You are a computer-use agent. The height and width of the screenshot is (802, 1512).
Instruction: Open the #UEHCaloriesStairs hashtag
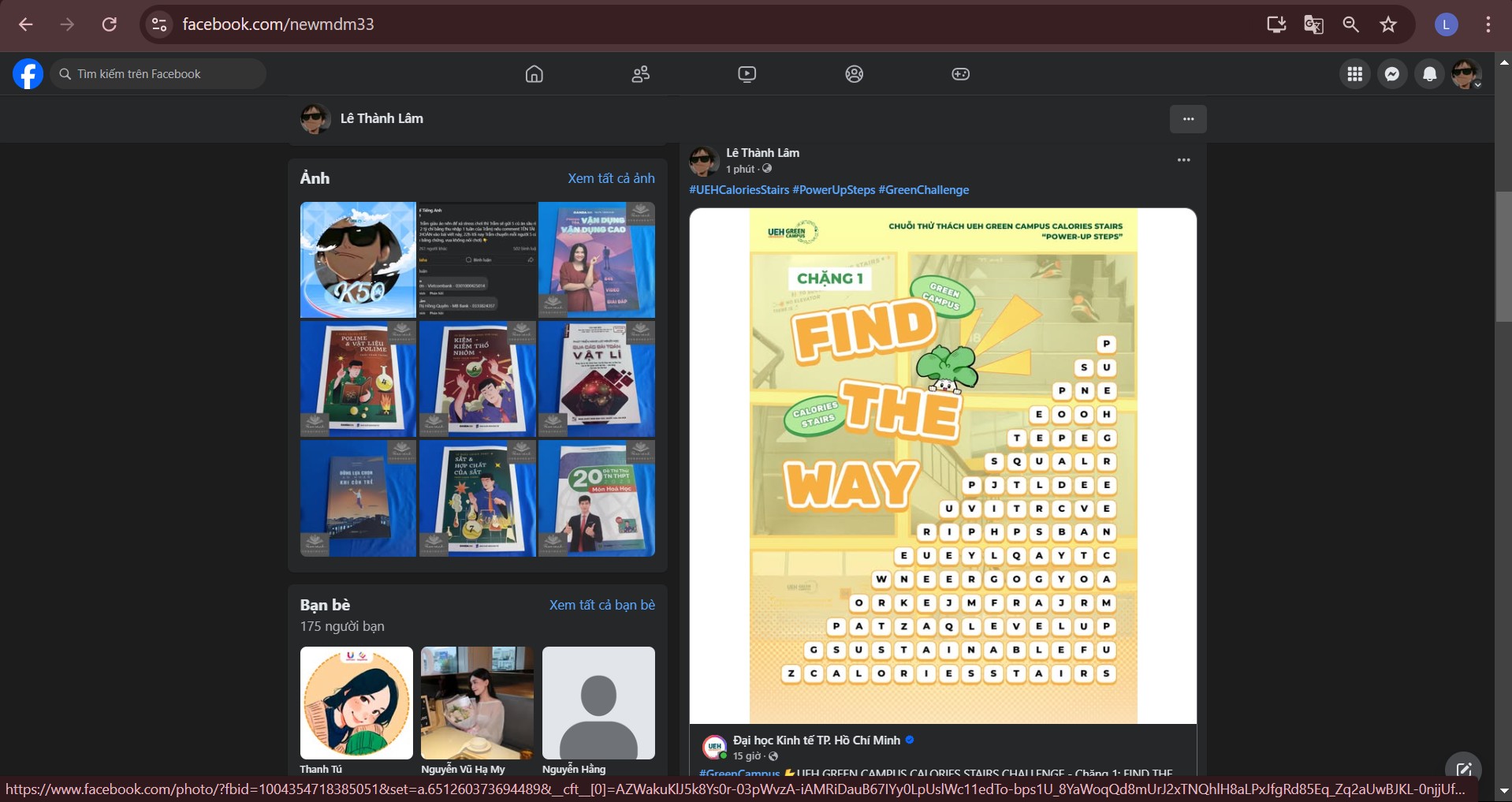pos(739,190)
